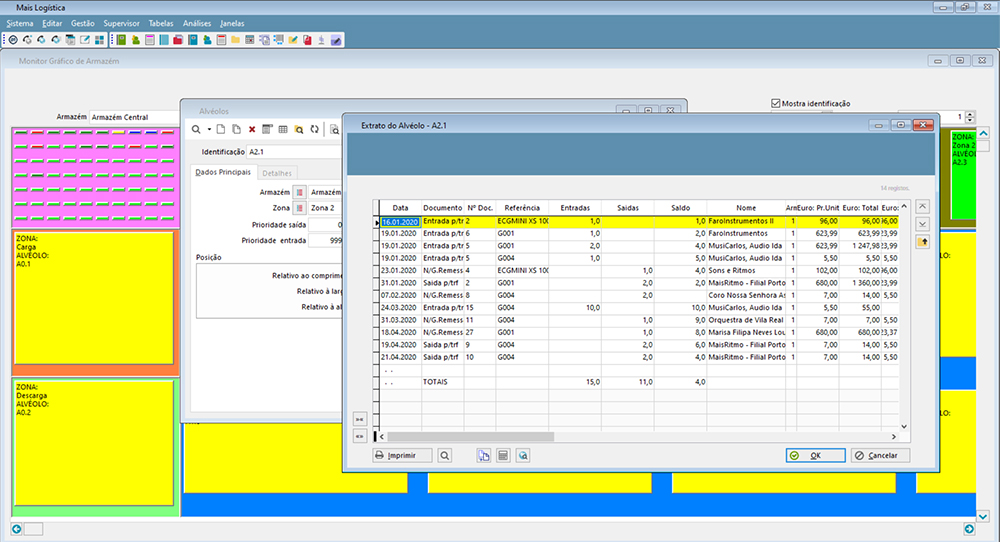This screenshot has width=1000, height=542.
Task: Open the Gestão menu
Action: [x=82, y=24]
